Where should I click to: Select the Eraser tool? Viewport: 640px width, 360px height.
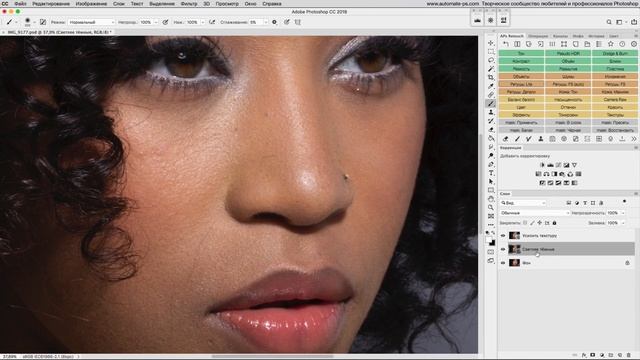pyautogui.click(x=491, y=129)
